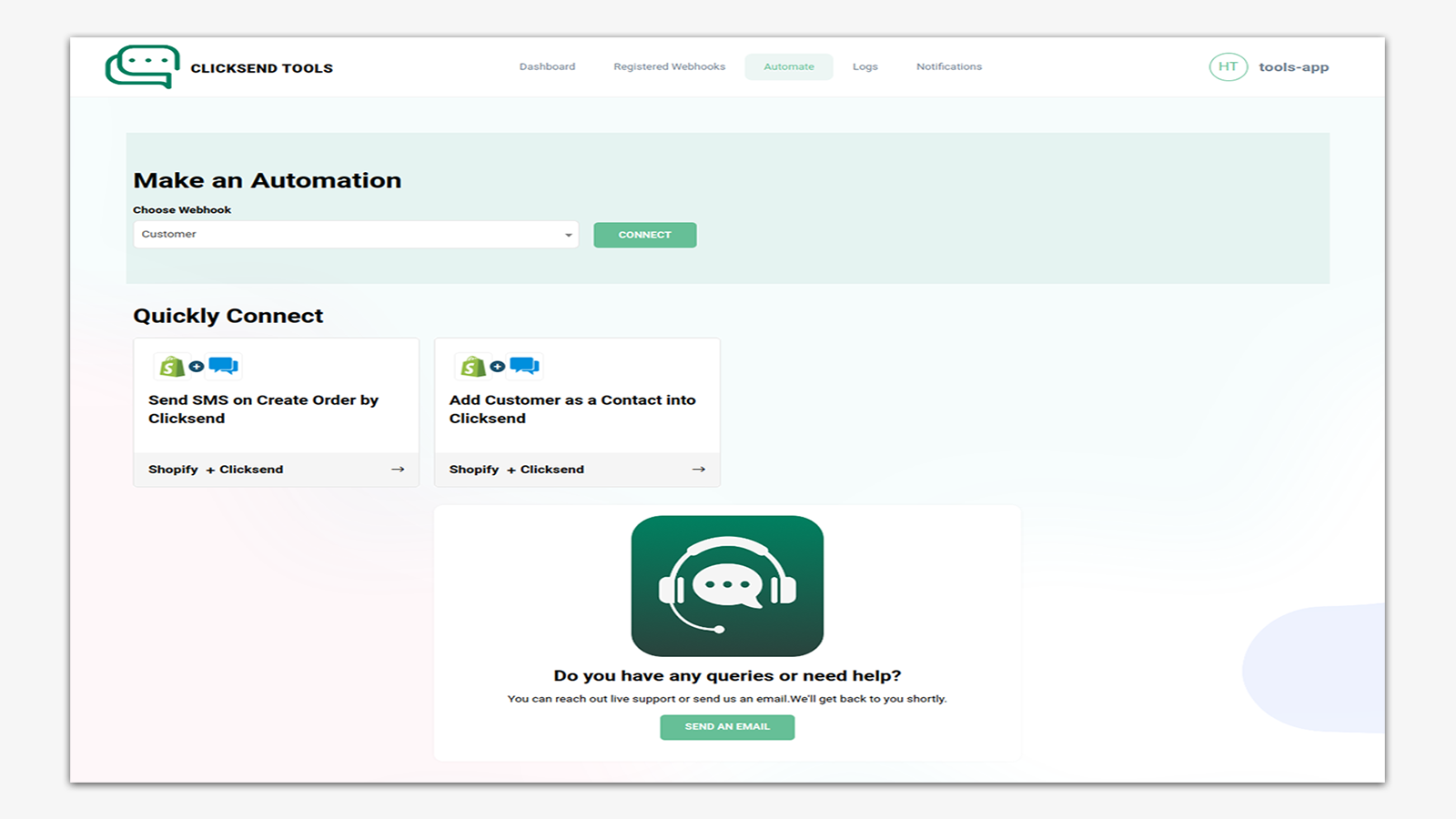Select the Automate tab
1456x819 pixels.
click(789, 66)
